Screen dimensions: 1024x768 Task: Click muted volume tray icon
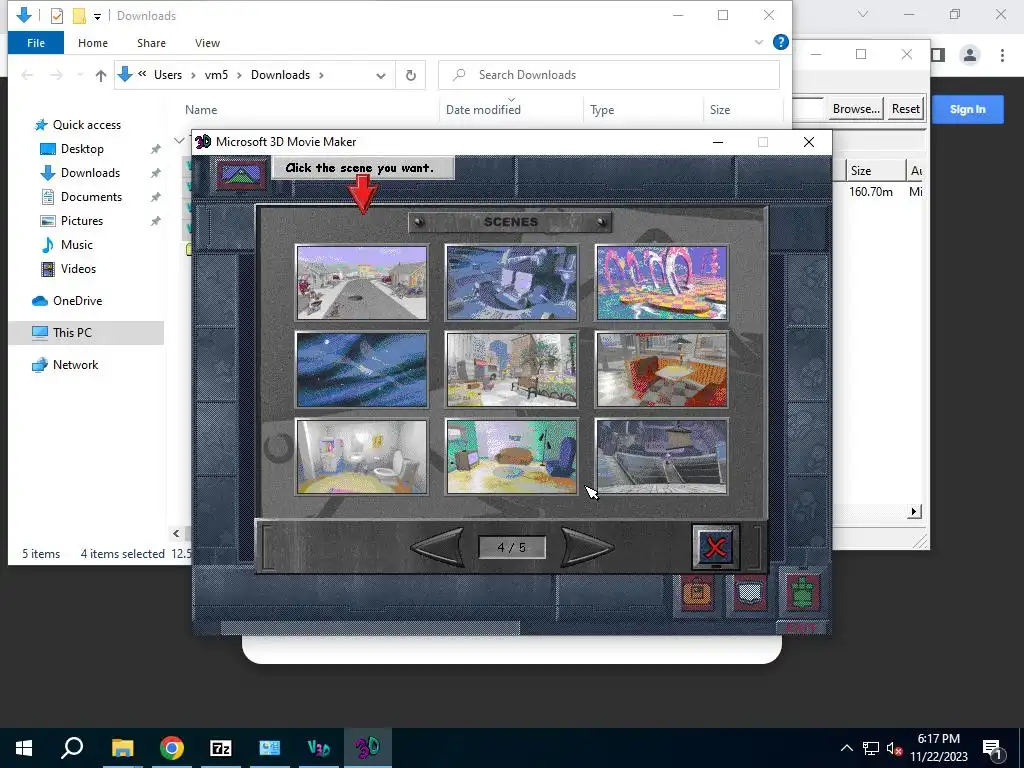coord(894,748)
